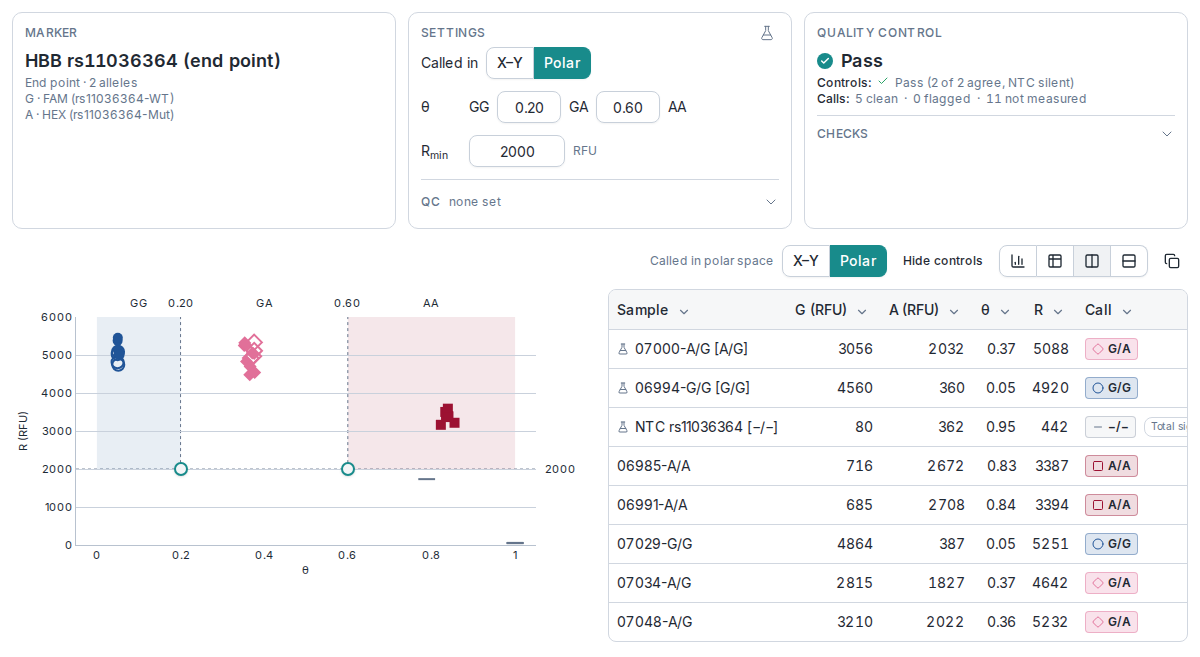The image size is (1200, 657).
Task: Grab the 0.20 threshold handle on plot
Action: 181,469
